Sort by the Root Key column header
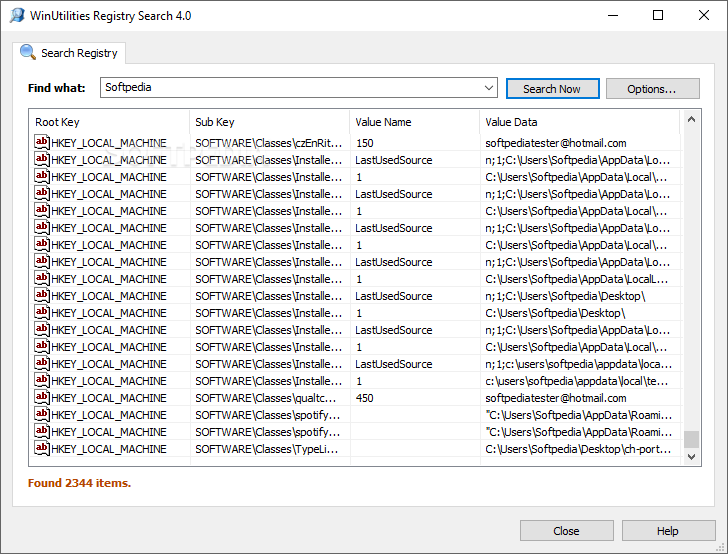728x554 pixels. 109,122
